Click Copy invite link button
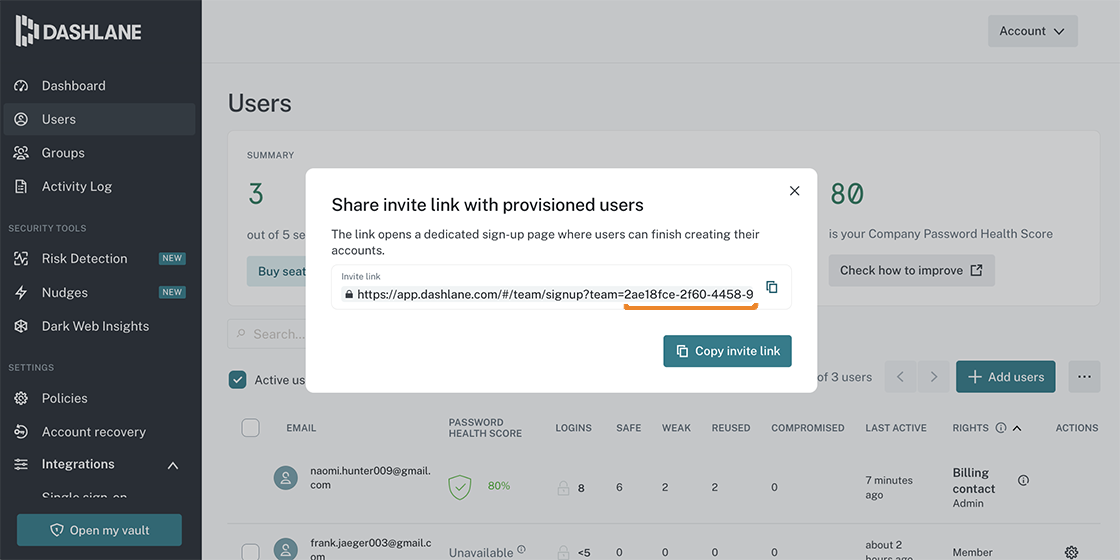The width and height of the screenshot is (1120, 560). (x=727, y=351)
